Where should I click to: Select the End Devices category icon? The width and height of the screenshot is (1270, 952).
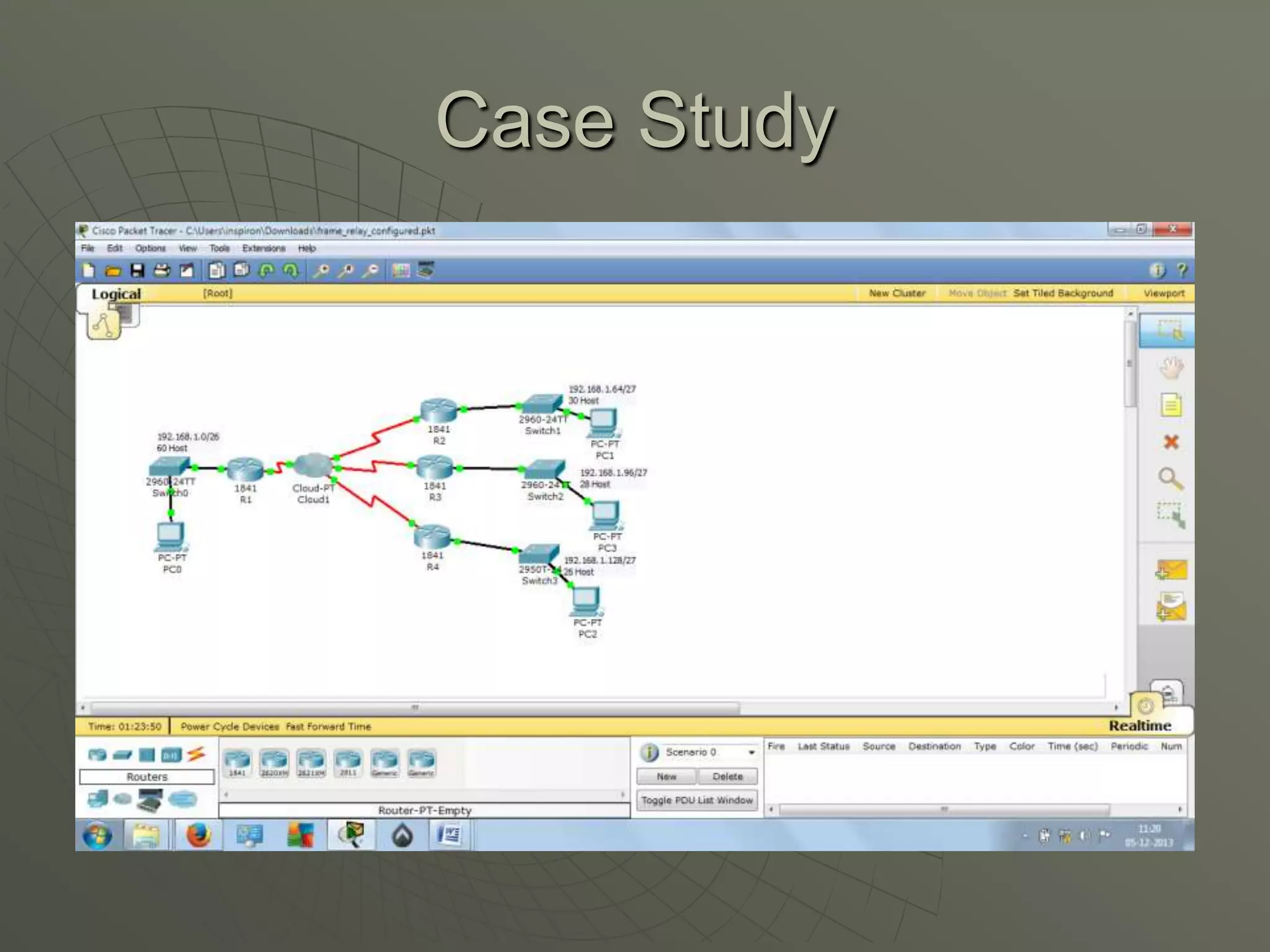click(98, 799)
